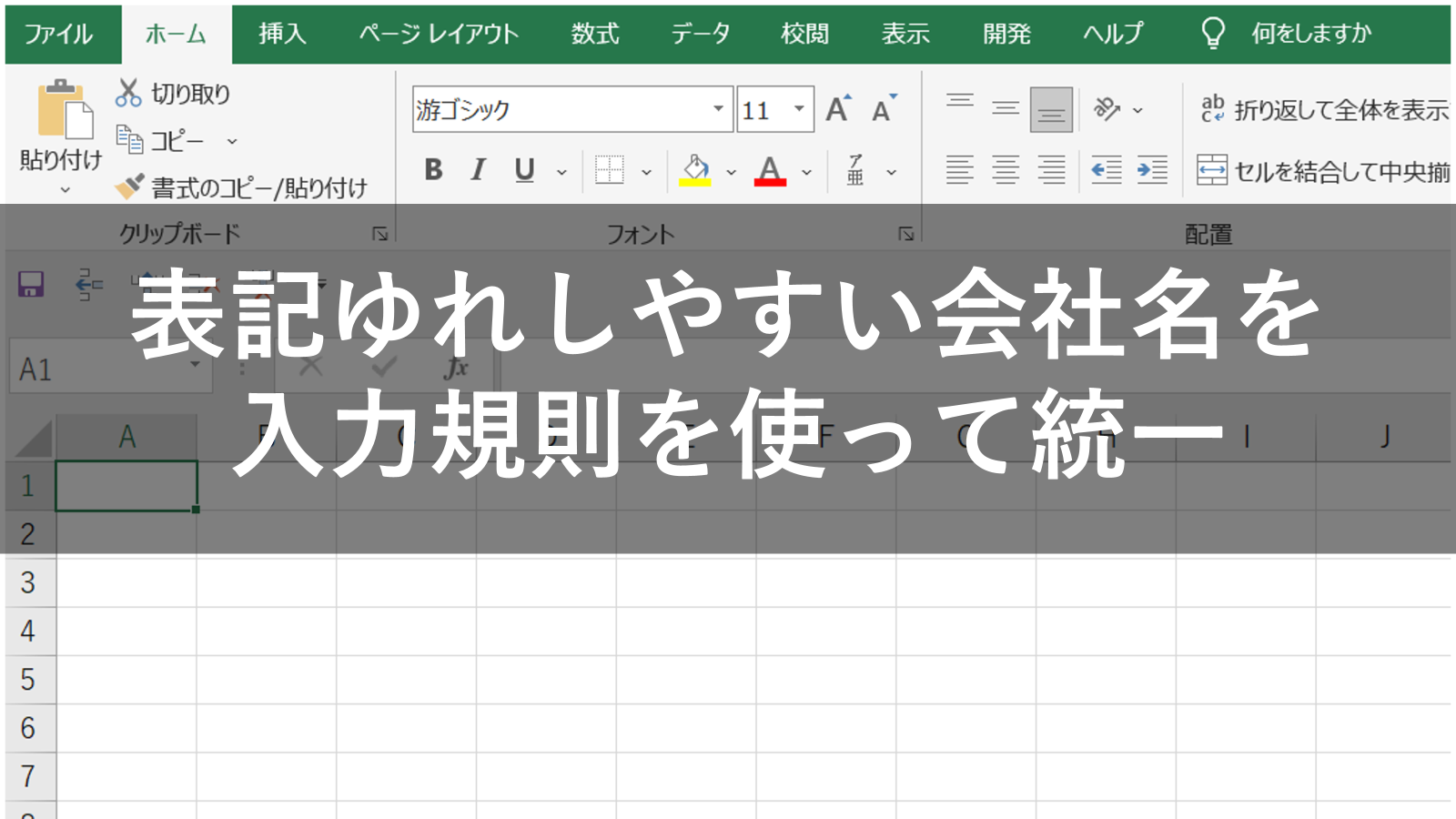1456x819 pixels.
Task: Decrease font size with the small A icon
Action: (884, 109)
